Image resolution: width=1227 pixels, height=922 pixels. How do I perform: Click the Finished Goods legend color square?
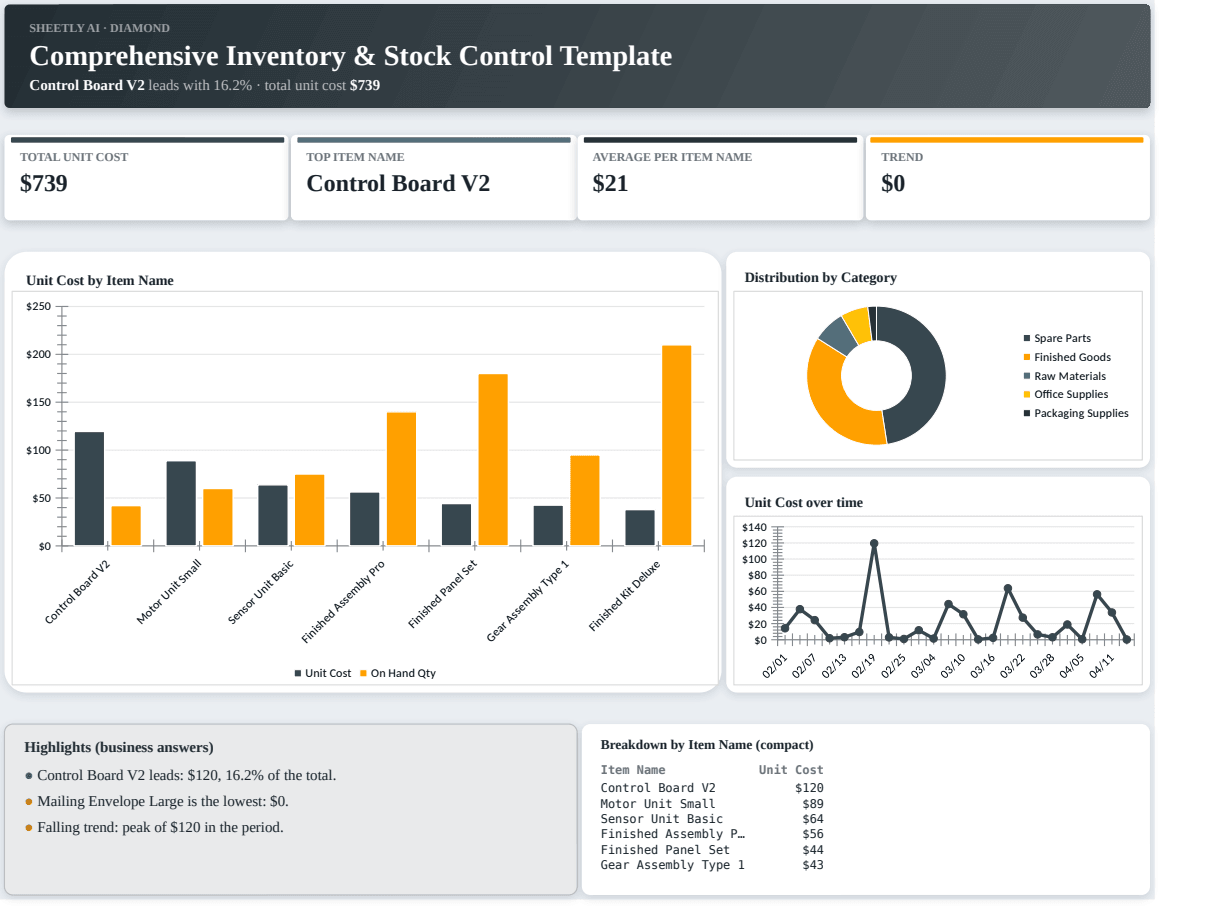pyautogui.click(x=1027, y=358)
